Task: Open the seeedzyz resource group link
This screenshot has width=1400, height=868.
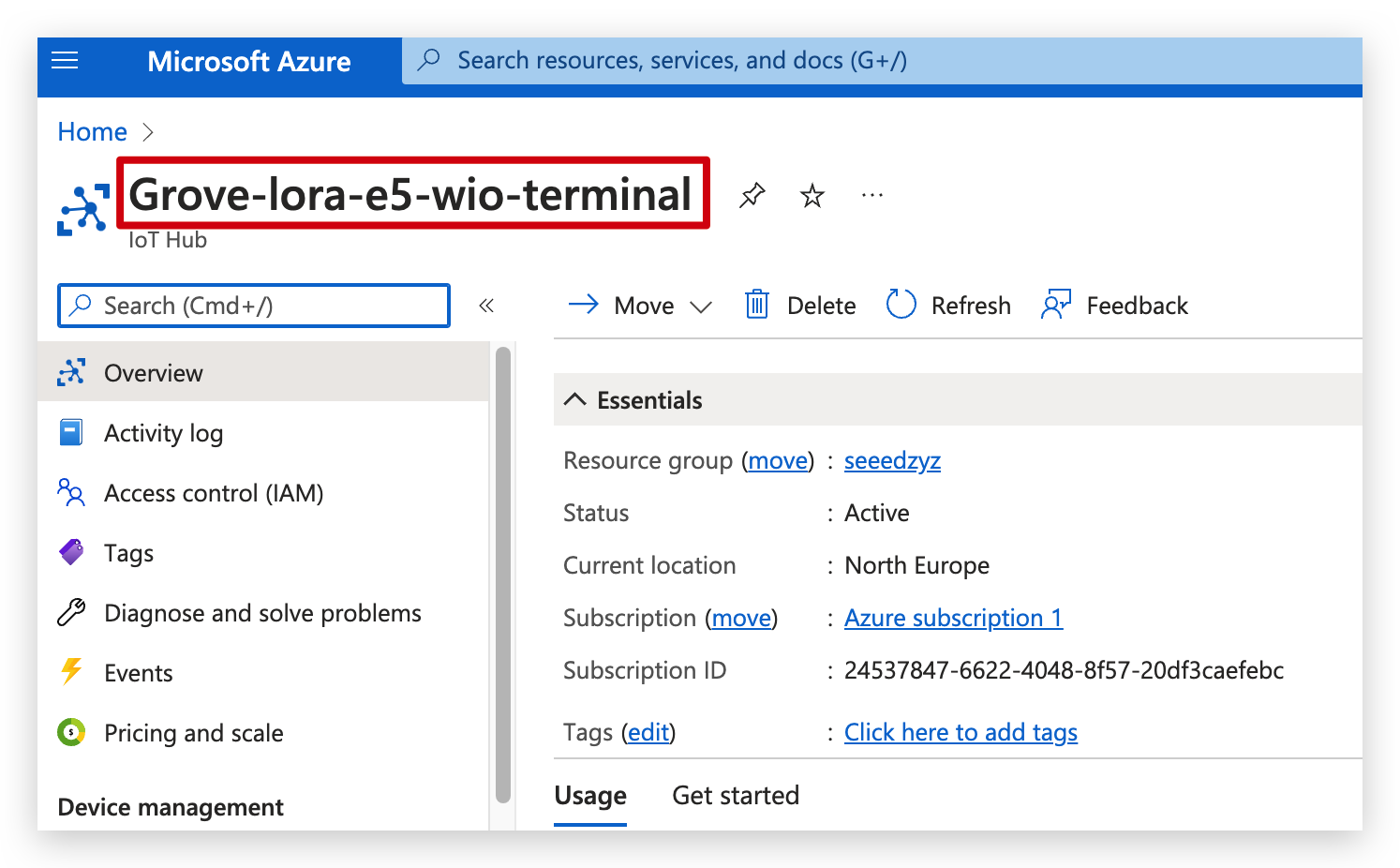Action: pos(892,461)
